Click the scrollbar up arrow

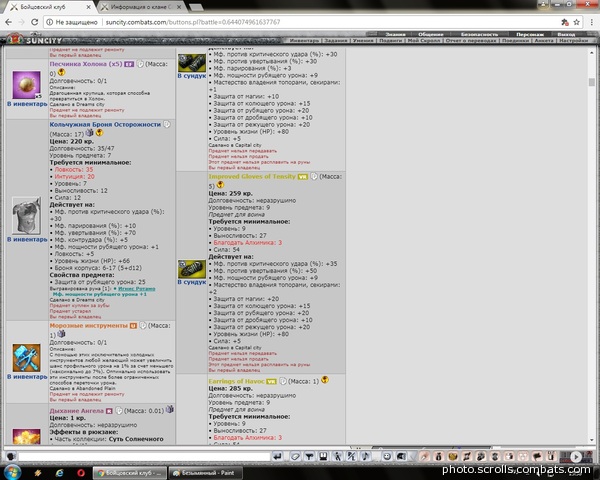point(592,52)
